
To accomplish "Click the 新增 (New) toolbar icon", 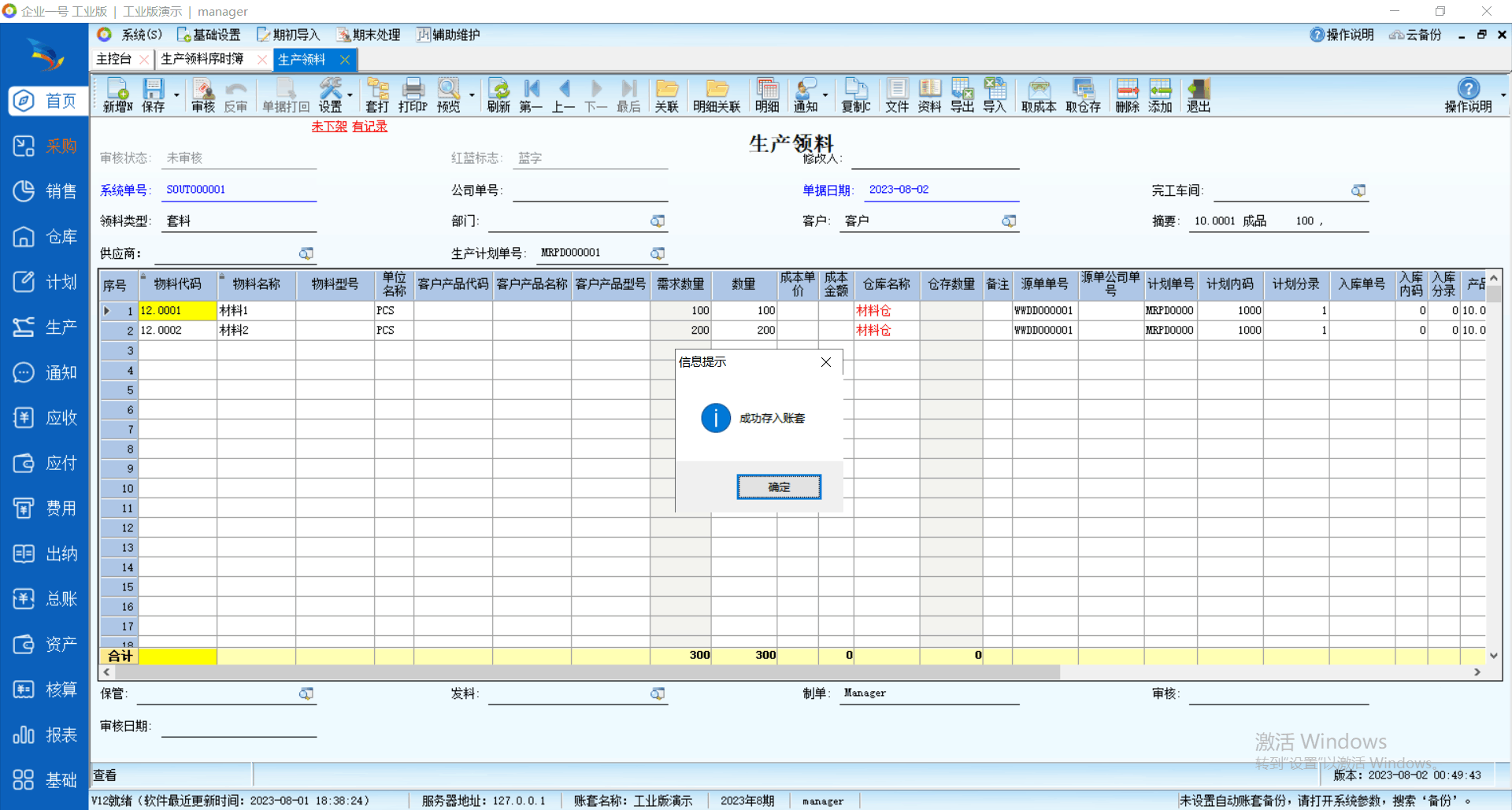I will (117, 95).
